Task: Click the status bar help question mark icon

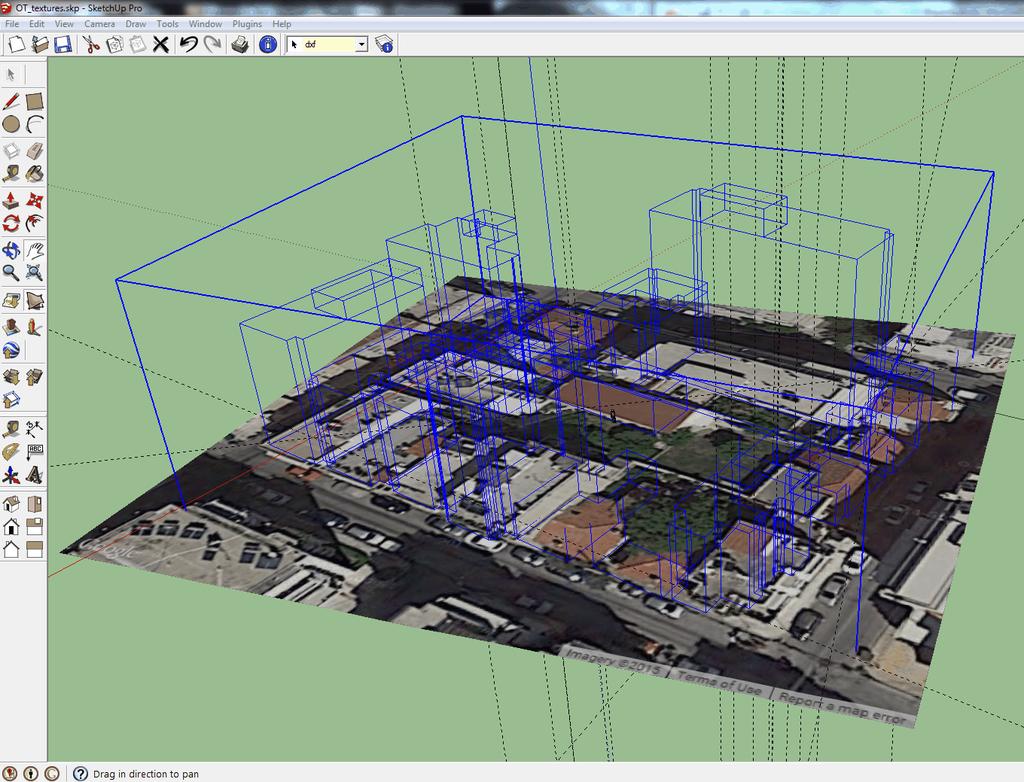Action: click(x=80, y=774)
